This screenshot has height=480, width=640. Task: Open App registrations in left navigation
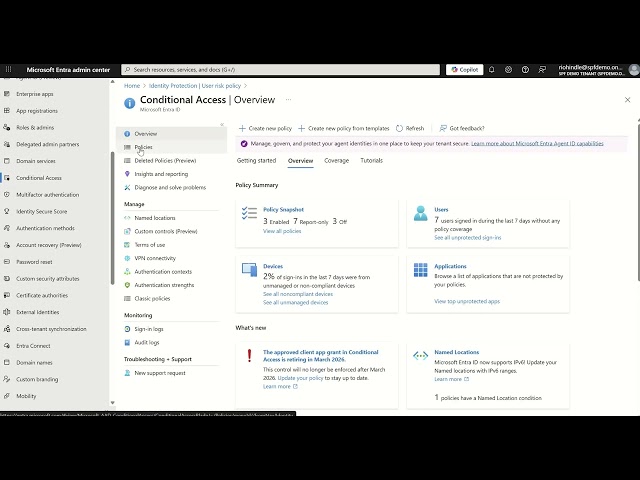click(37, 111)
